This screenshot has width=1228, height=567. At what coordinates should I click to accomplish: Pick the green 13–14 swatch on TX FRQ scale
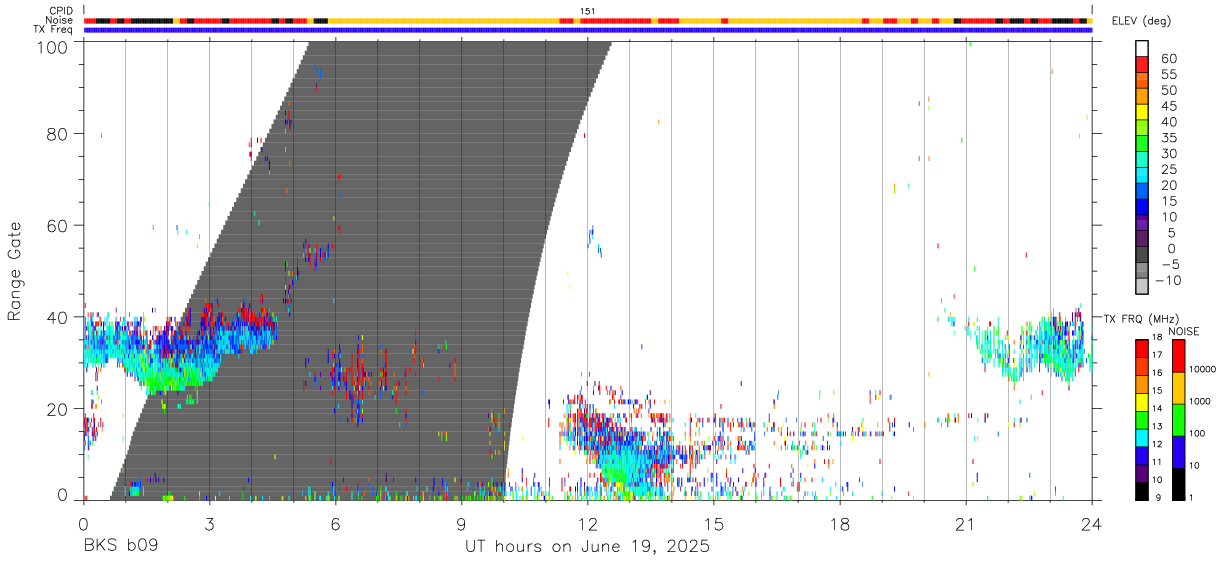(x=1142, y=418)
